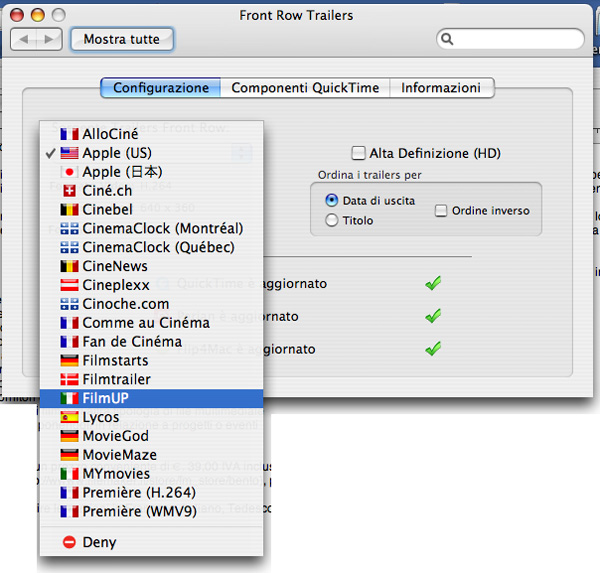Click the green checkmark in the Perian status row
600x573 pixels.
tap(433, 316)
